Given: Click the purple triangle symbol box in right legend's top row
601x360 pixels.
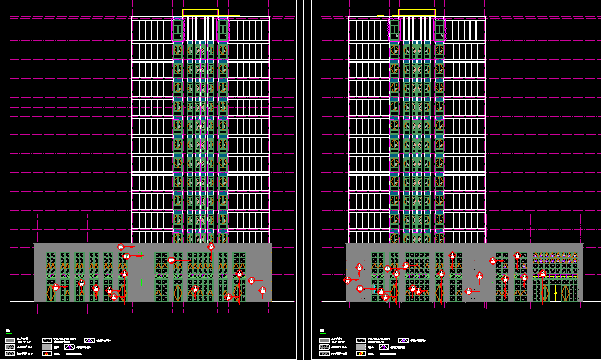Looking at the screenshot, I should [x=403, y=340].
